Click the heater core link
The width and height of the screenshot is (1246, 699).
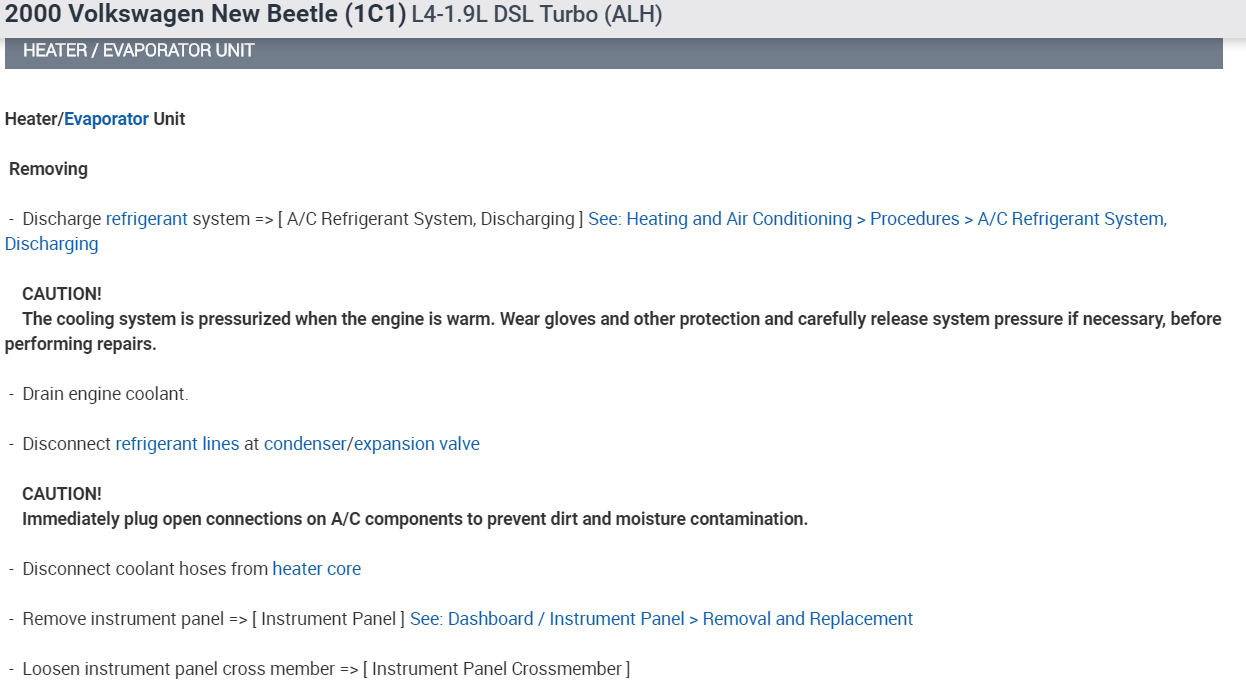[316, 569]
